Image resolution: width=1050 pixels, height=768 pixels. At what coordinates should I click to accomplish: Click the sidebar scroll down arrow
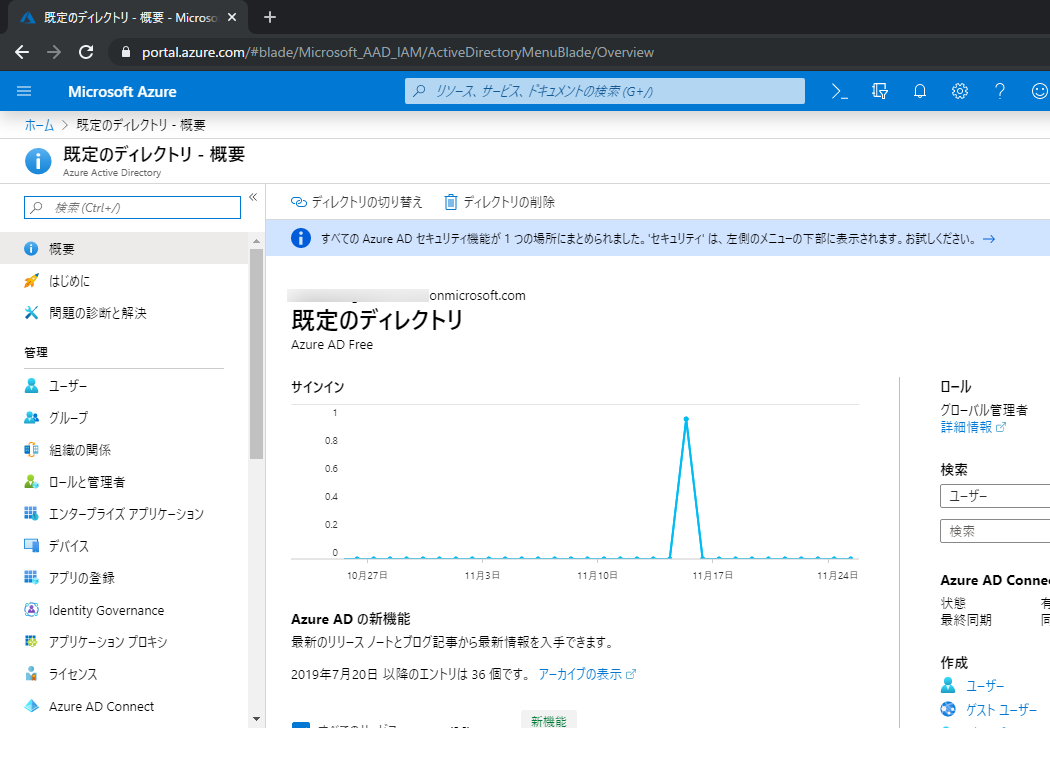[256, 719]
